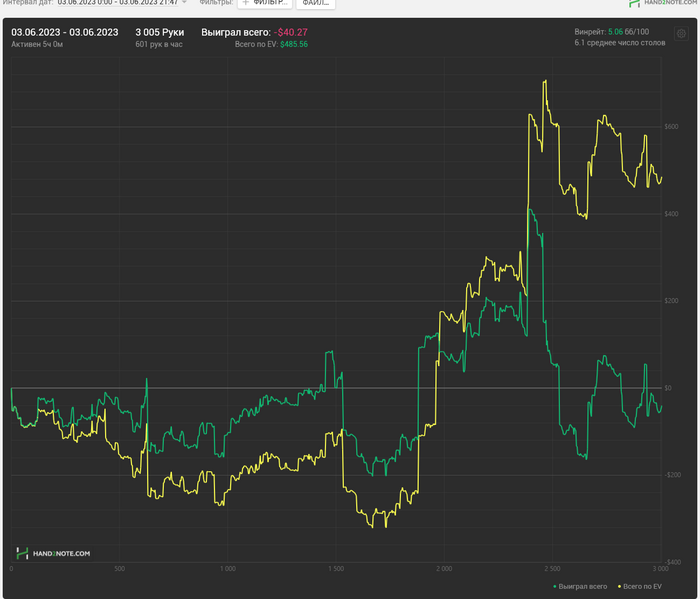The height and width of the screenshot is (599, 700).
Task: Toggle the Выиграл всего legend series
Action: coord(580,587)
